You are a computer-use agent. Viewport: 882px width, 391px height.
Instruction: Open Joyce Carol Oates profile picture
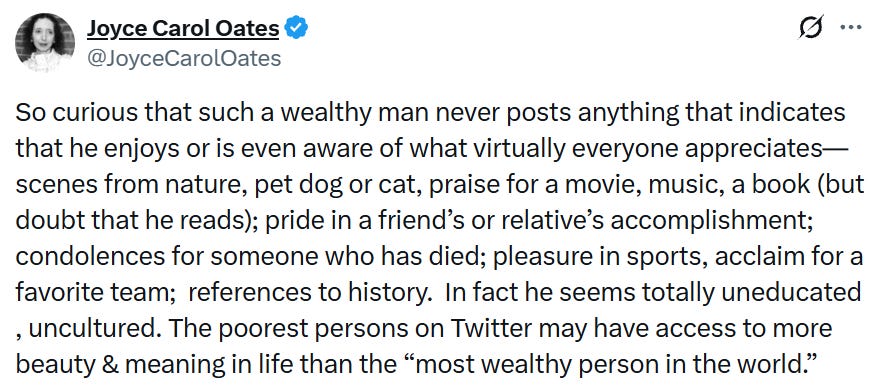45,43
